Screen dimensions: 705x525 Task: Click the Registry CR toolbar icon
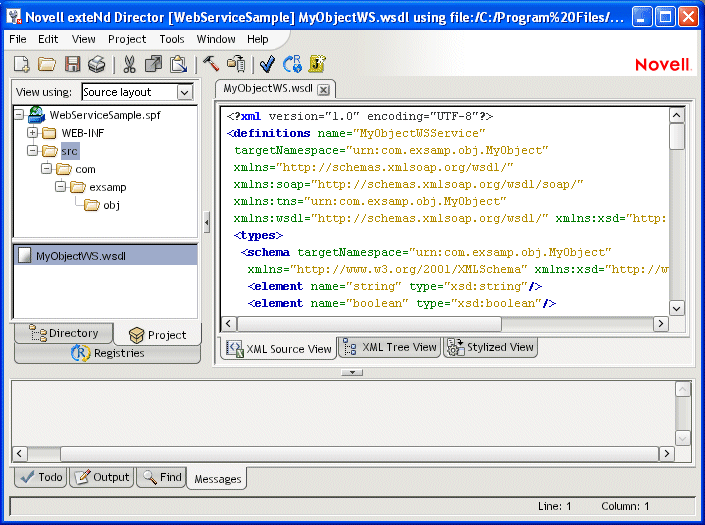point(292,64)
